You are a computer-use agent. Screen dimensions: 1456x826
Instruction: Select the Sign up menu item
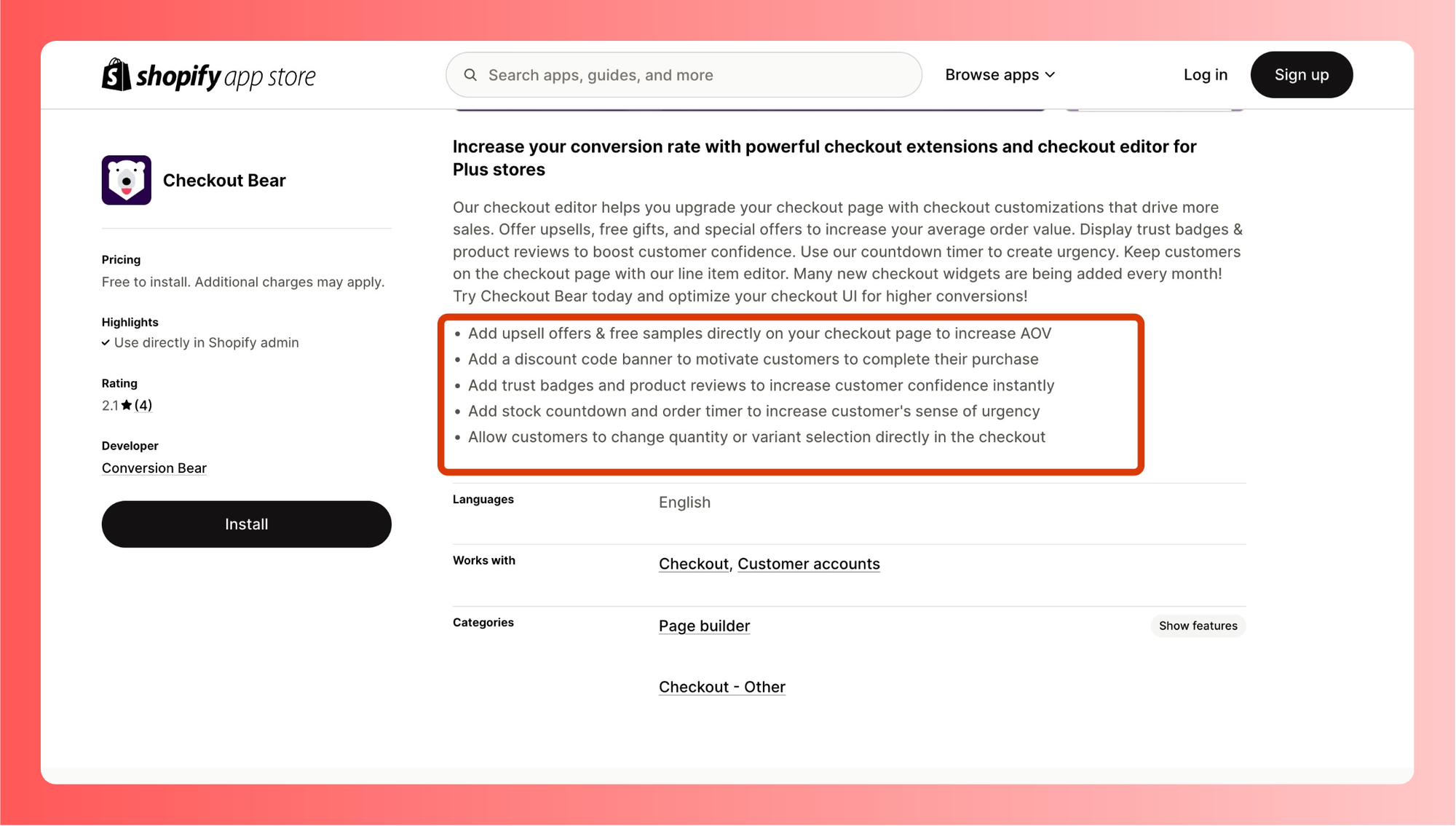1301,73
